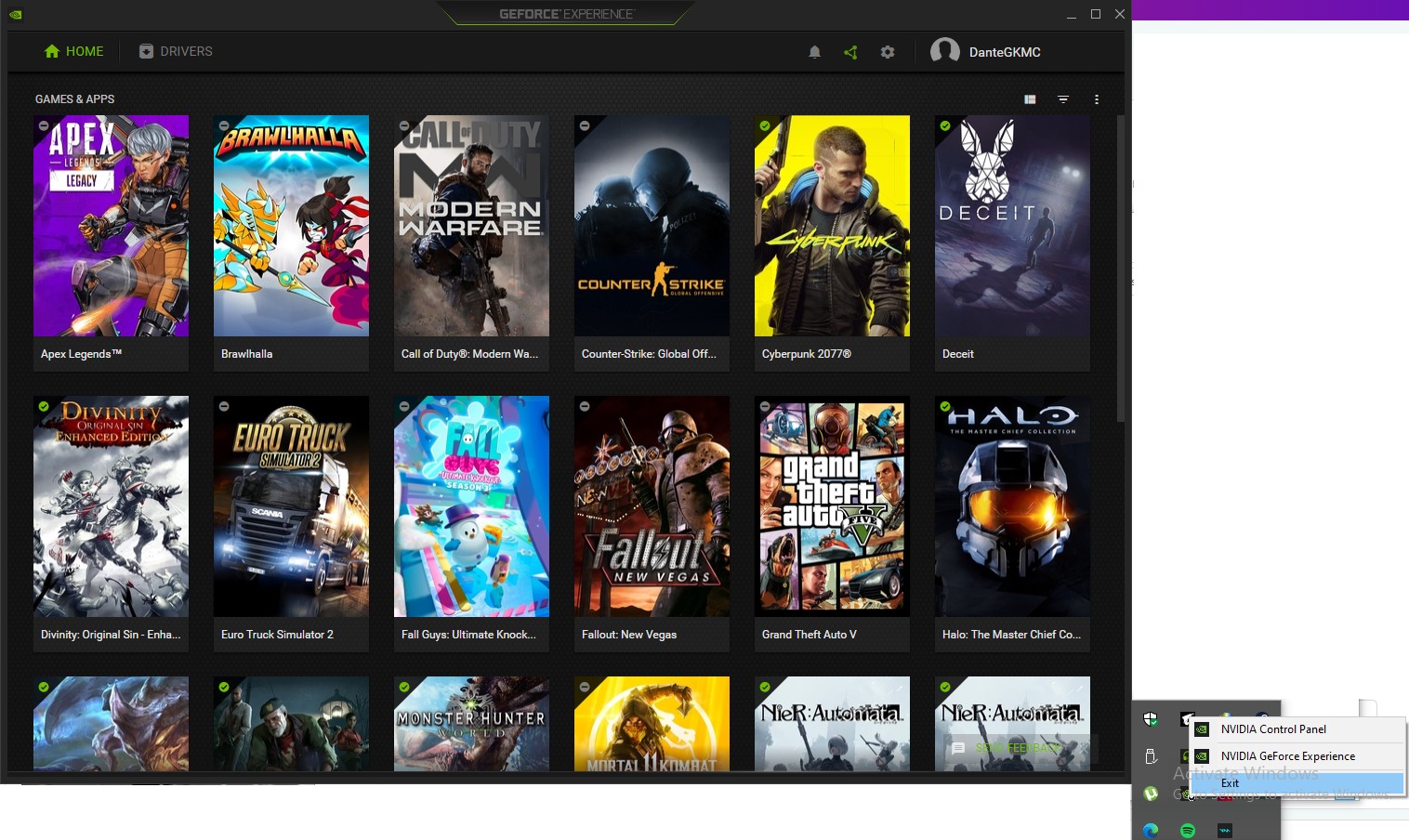Image resolution: width=1409 pixels, height=840 pixels.
Task: Choose NVIDIA GeForce Experience from tray menu
Action: pyautogui.click(x=1297, y=756)
